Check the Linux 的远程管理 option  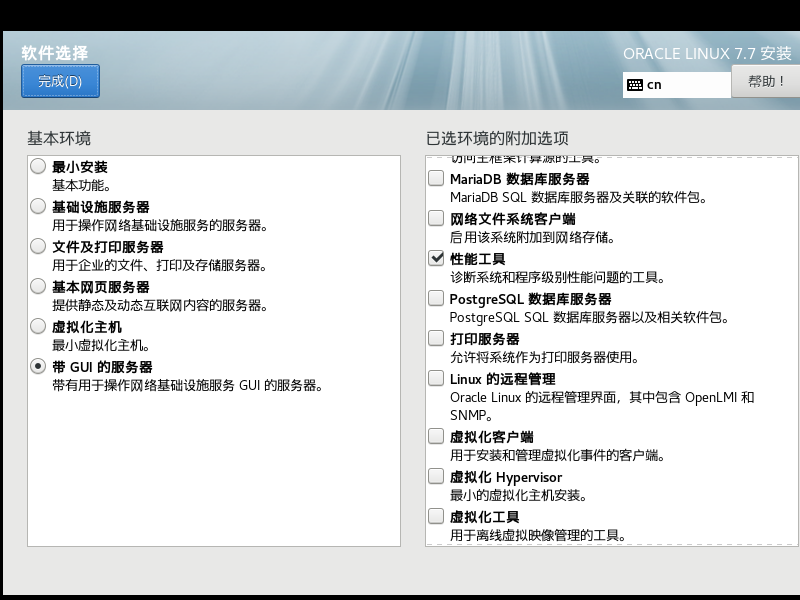436,378
